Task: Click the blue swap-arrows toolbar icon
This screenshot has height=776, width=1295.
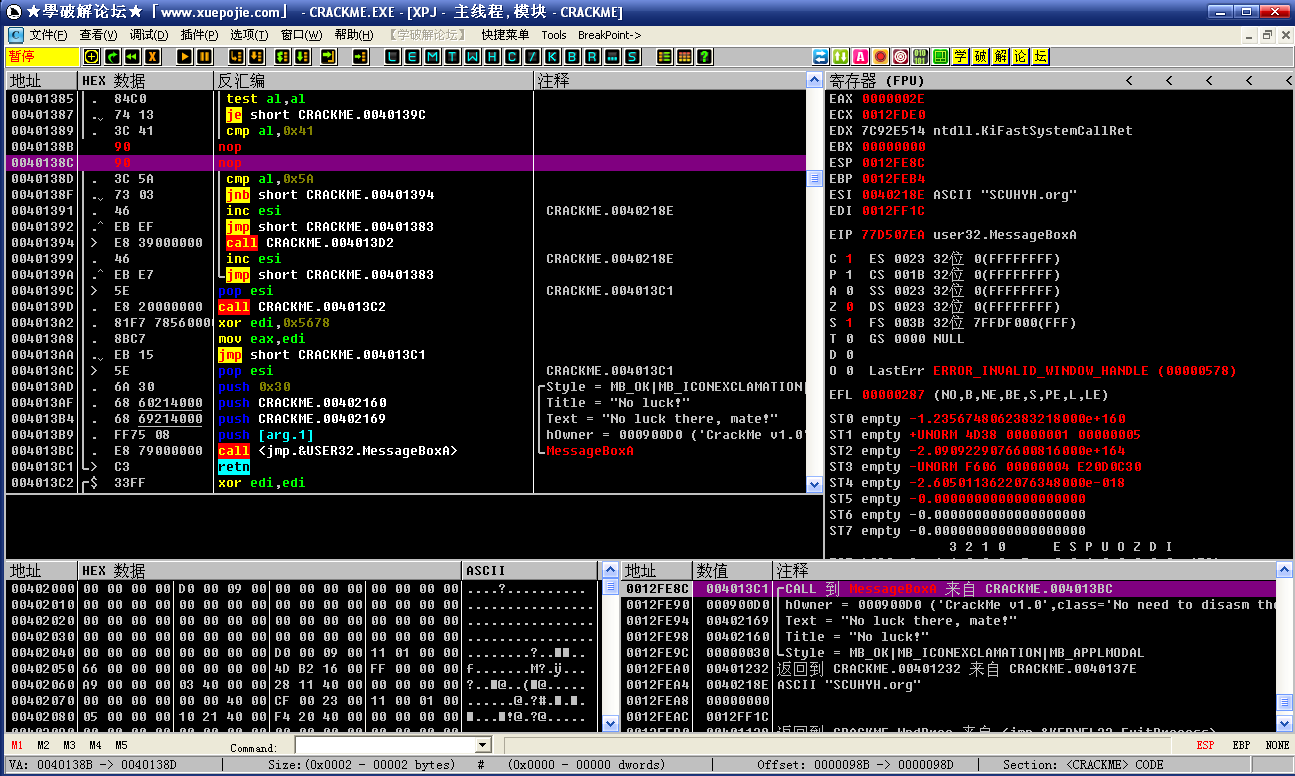Action: 821,57
